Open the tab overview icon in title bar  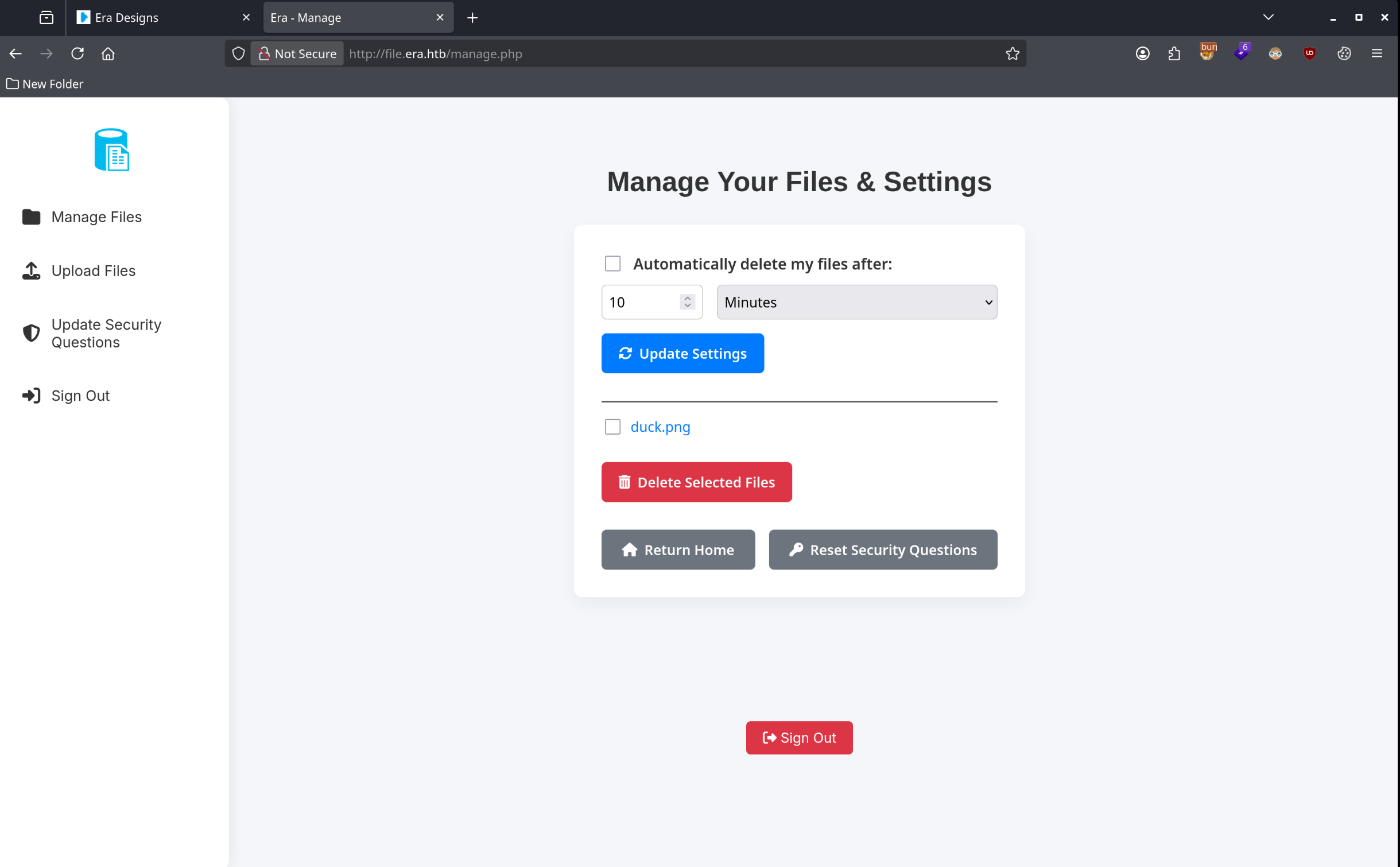click(46, 18)
